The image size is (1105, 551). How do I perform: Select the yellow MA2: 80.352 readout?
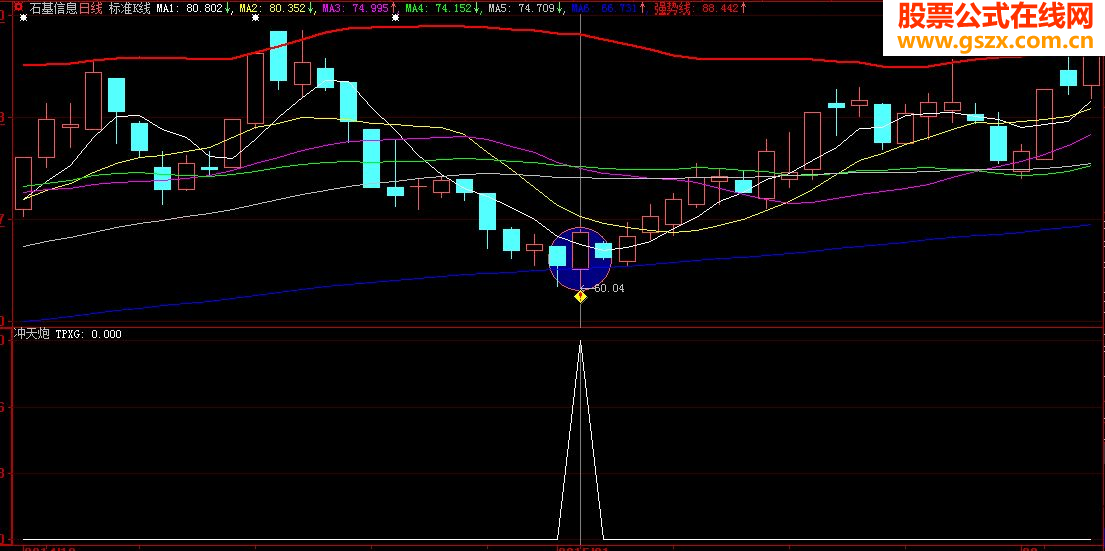click(272, 8)
